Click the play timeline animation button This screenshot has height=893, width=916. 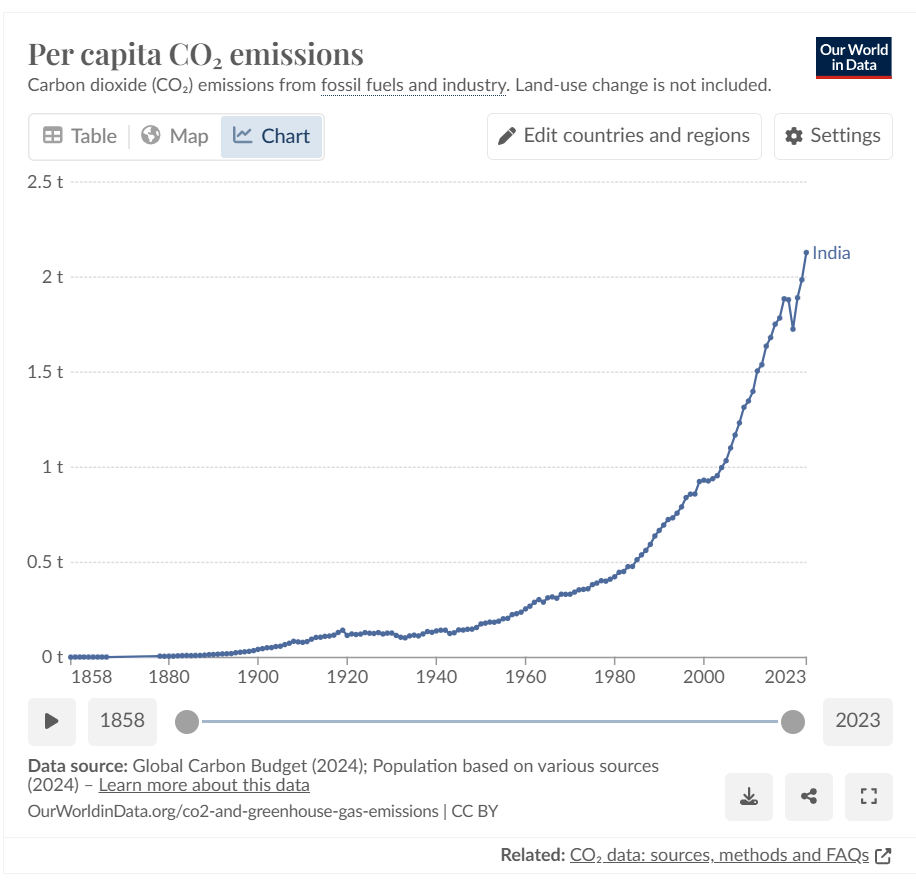pos(51,721)
